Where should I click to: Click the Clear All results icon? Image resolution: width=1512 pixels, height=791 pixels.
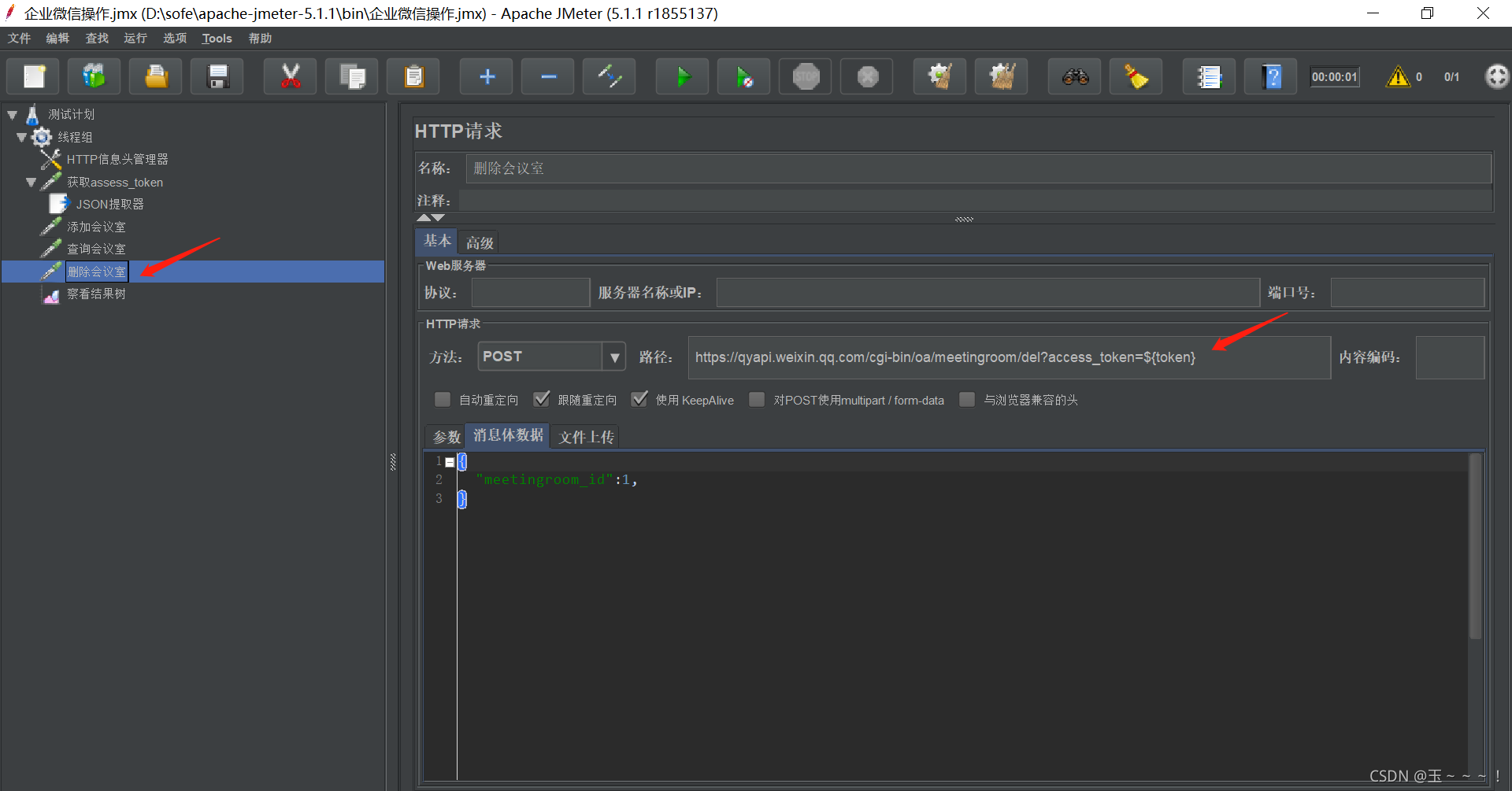1002,77
